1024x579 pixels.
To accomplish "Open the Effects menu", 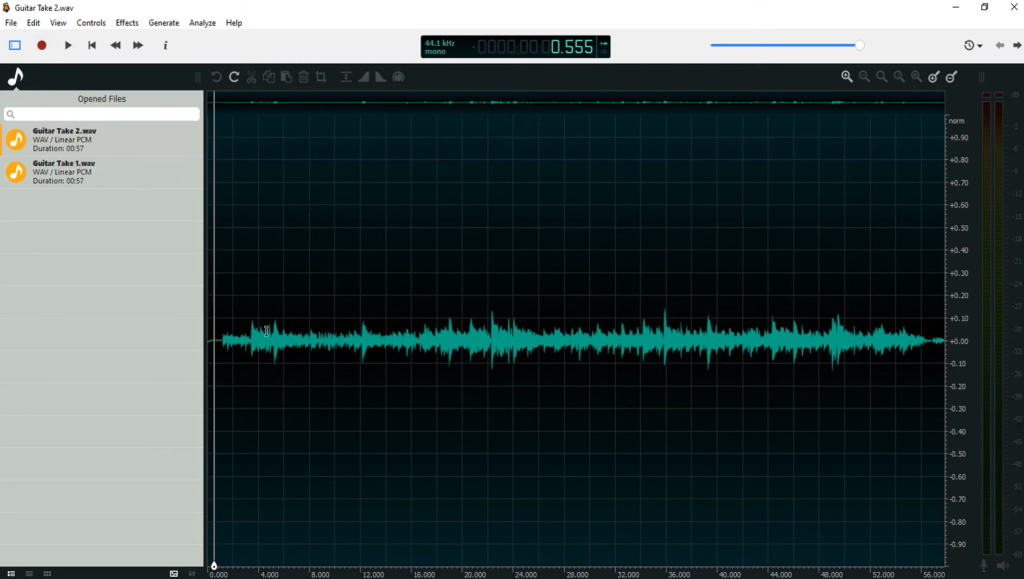I will 127,23.
